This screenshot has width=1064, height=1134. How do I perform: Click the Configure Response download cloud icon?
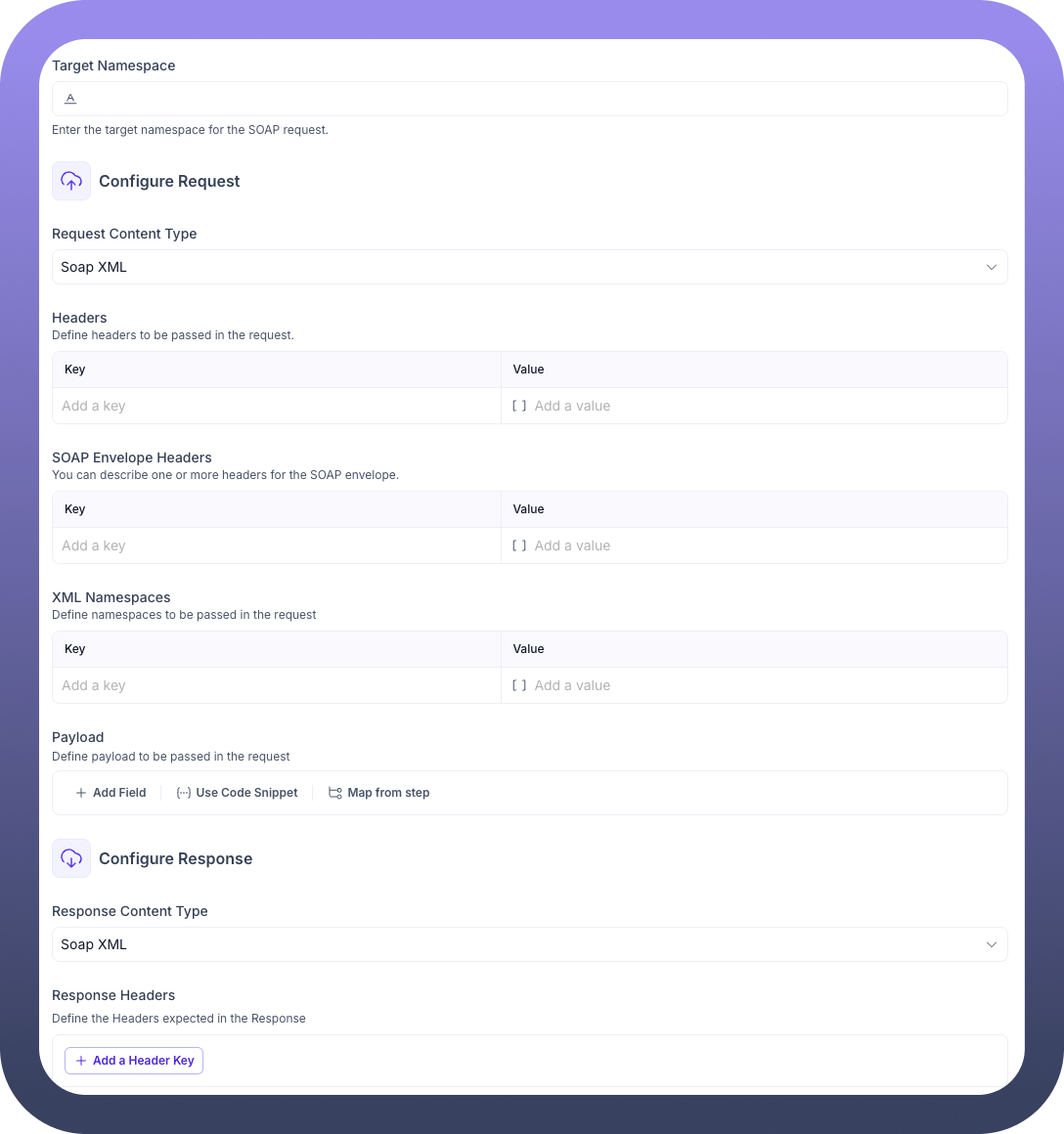point(71,858)
